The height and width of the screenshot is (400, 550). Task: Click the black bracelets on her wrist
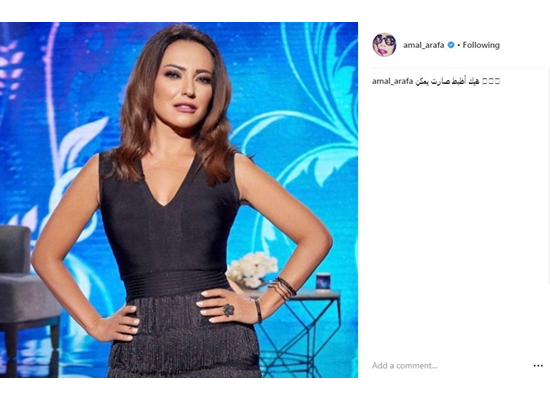[x=283, y=287]
